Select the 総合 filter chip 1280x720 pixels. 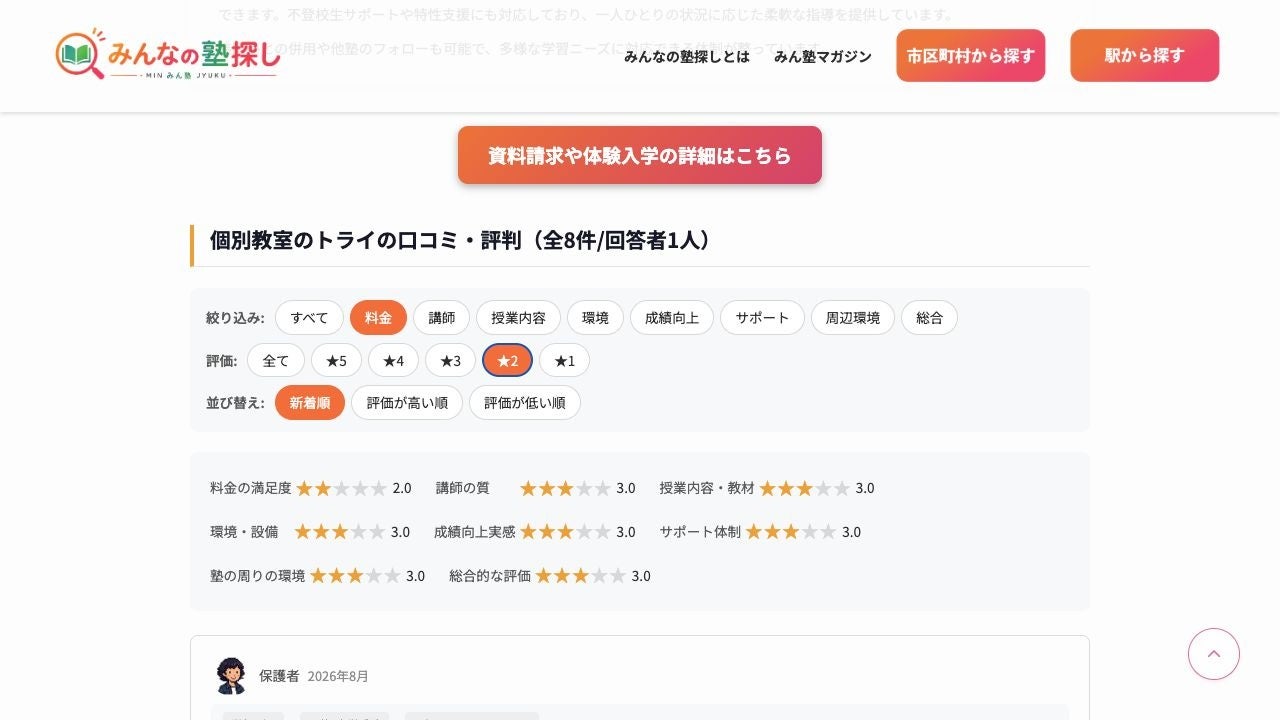929,318
